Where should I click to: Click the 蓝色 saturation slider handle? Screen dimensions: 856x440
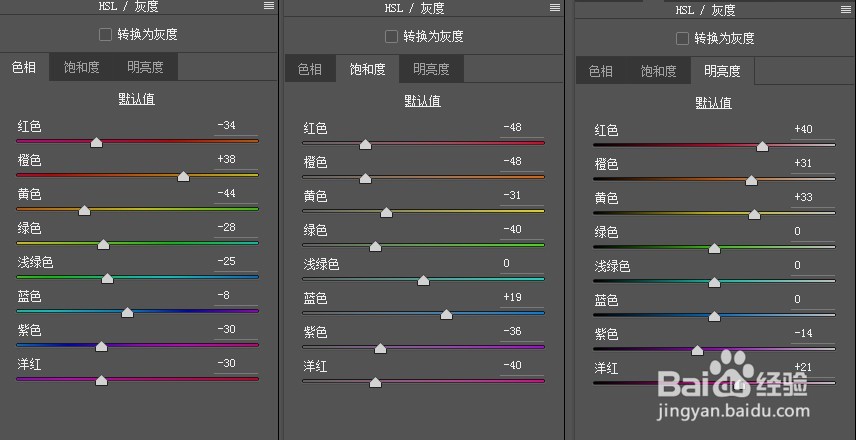coord(446,314)
